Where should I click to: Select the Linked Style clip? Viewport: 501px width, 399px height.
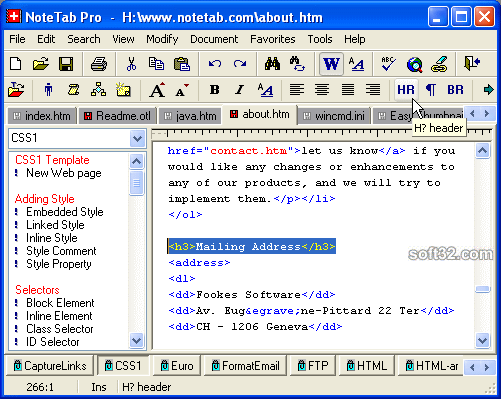click(55, 225)
